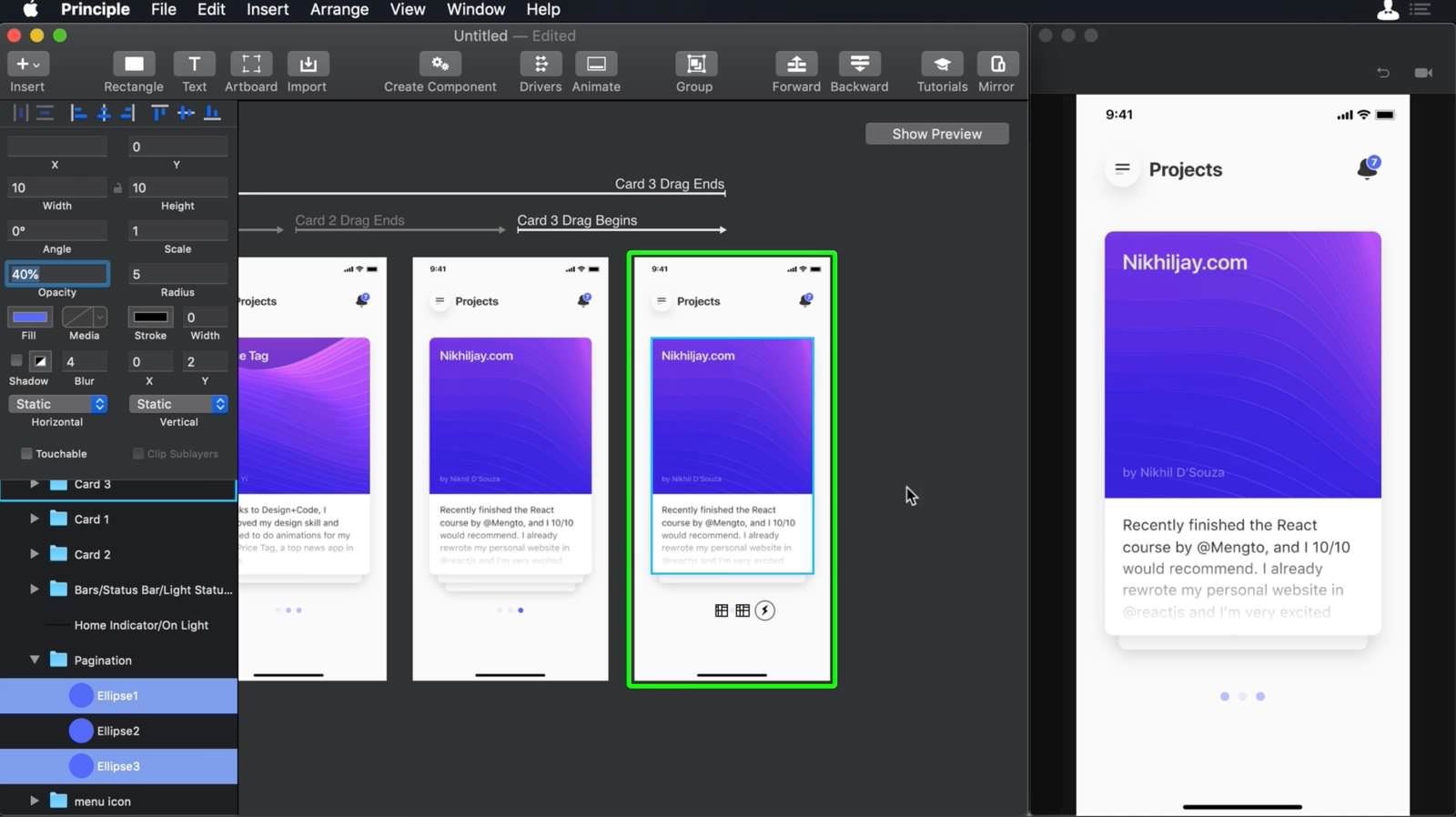The height and width of the screenshot is (817, 1456).
Task: Expand the Card 3 layer group
Action: point(34,484)
